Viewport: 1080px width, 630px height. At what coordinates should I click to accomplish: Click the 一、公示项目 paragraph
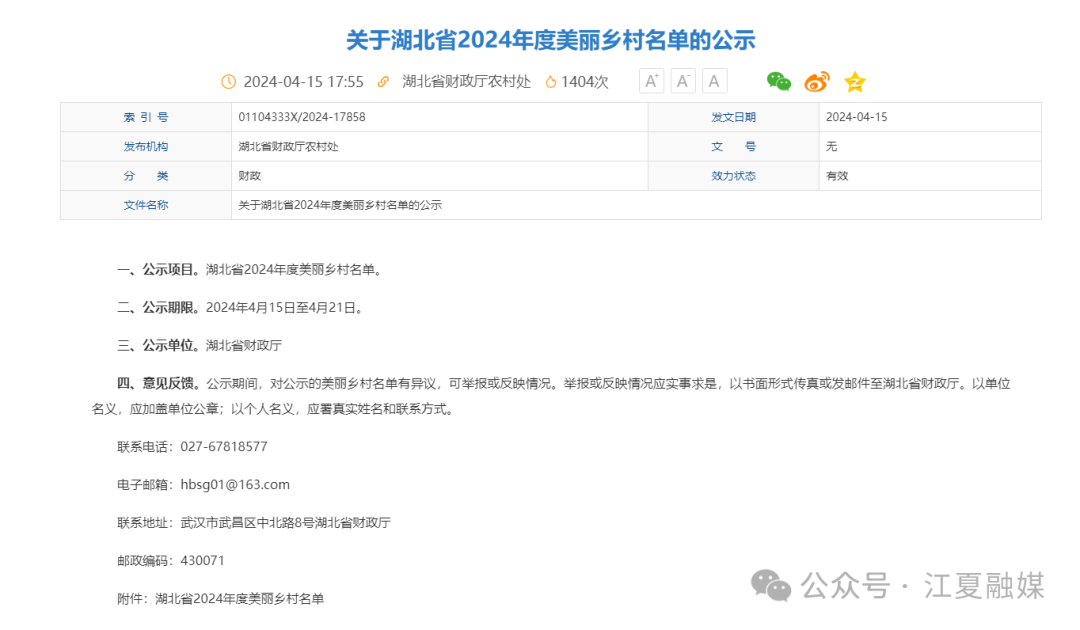[x=251, y=270]
